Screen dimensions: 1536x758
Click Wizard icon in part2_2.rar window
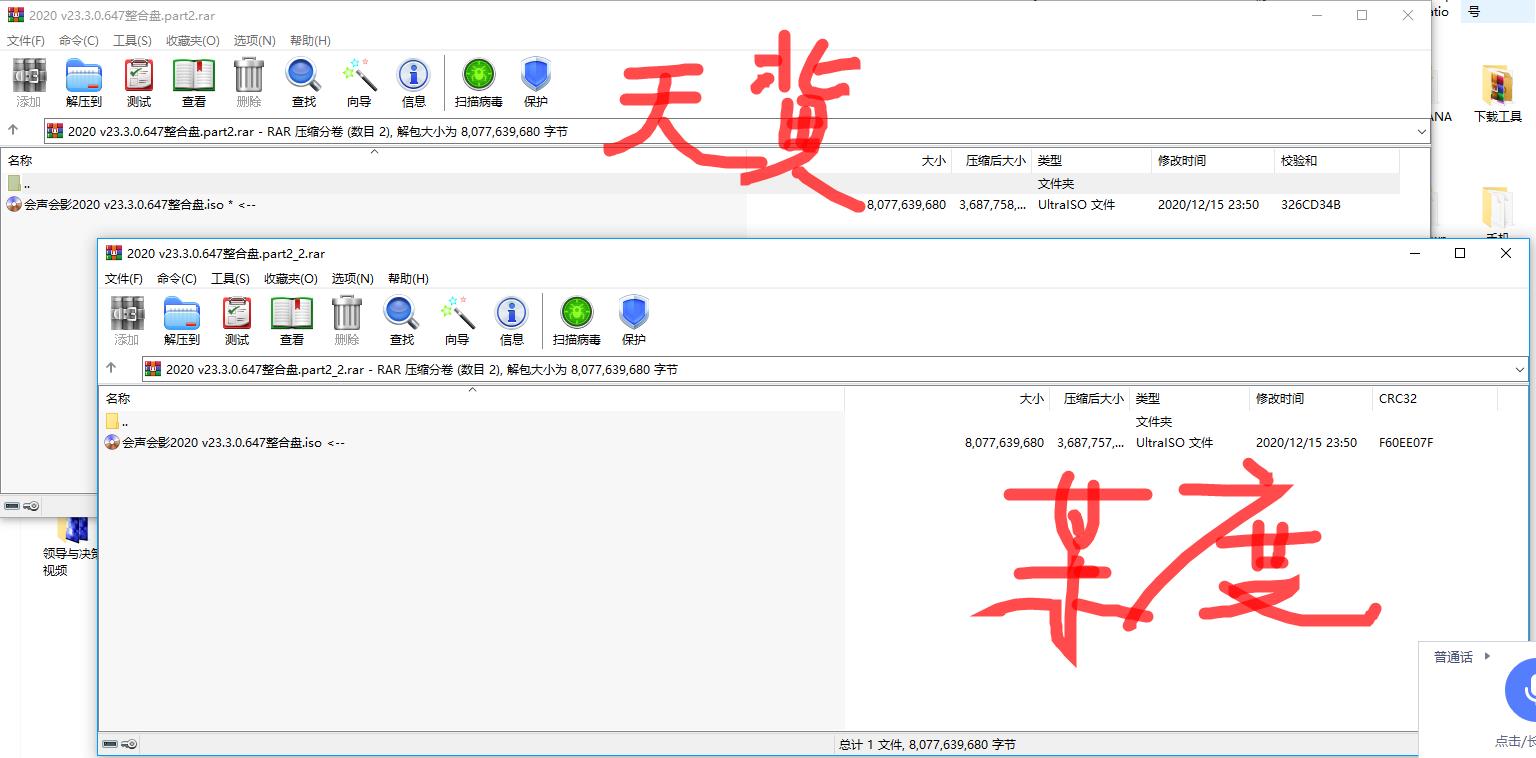[x=457, y=321]
